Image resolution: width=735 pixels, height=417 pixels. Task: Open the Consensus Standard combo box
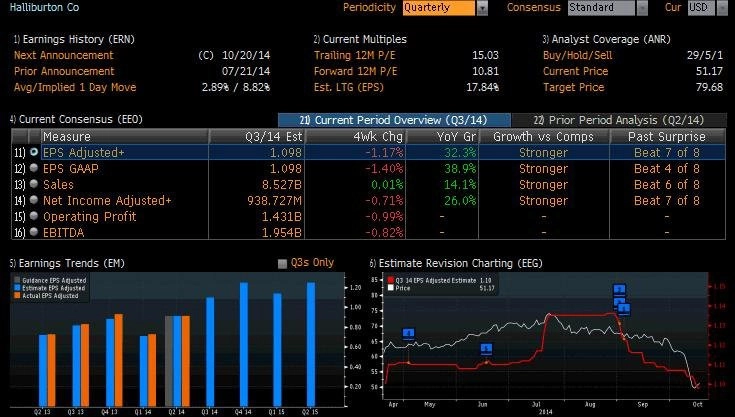(601, 7)
